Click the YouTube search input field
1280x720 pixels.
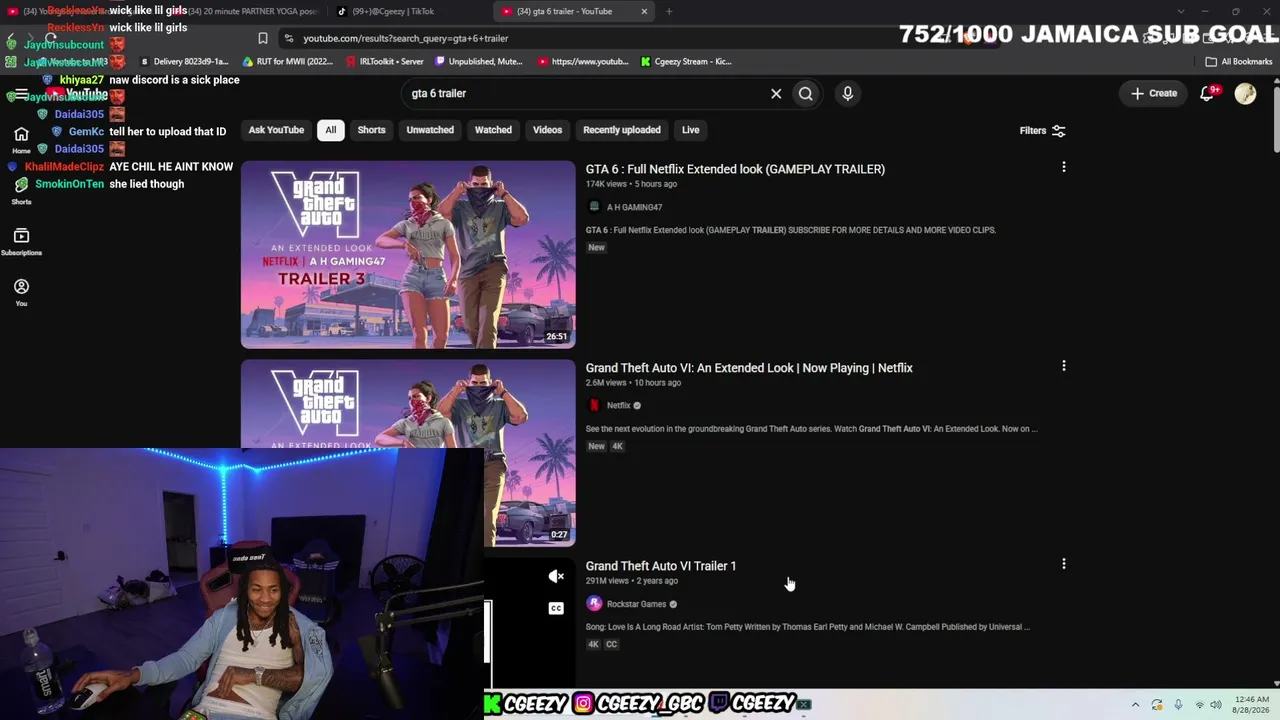(585, 93)
